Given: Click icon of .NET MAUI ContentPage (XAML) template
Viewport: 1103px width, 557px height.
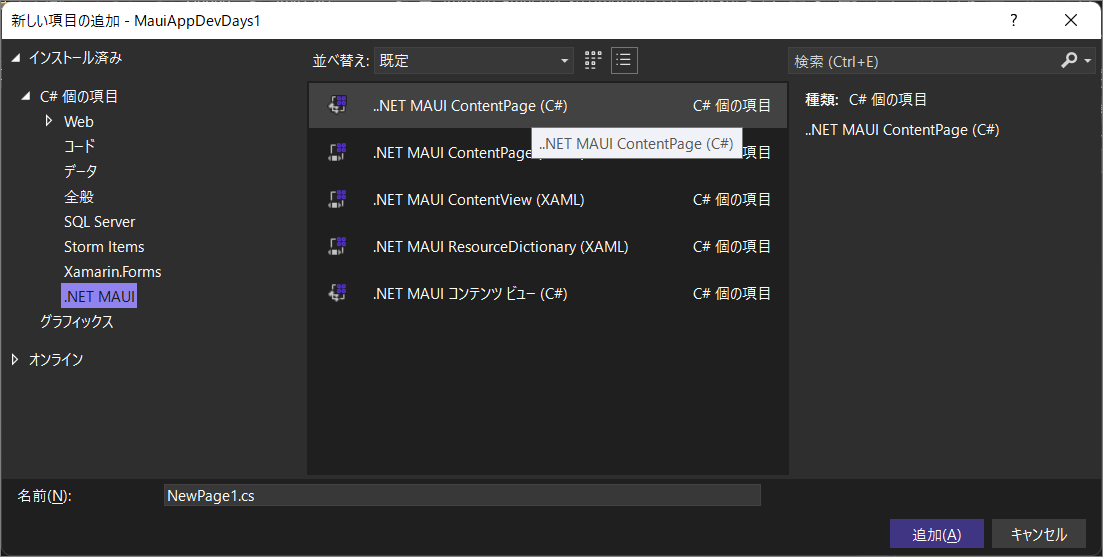Looking at the screenshot, I should (x=338, y=152).
